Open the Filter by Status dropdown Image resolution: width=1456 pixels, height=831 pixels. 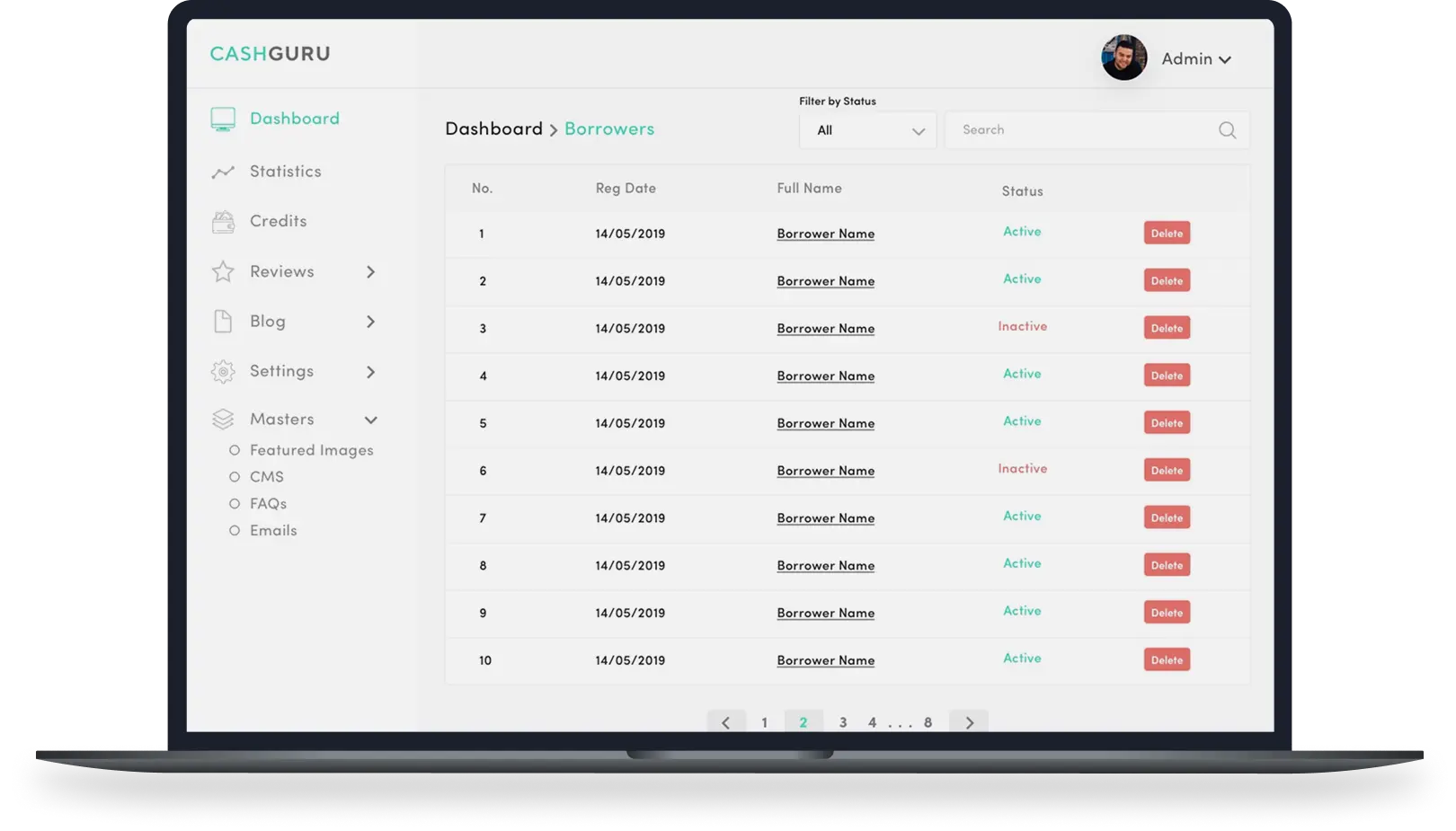(866, 129)
